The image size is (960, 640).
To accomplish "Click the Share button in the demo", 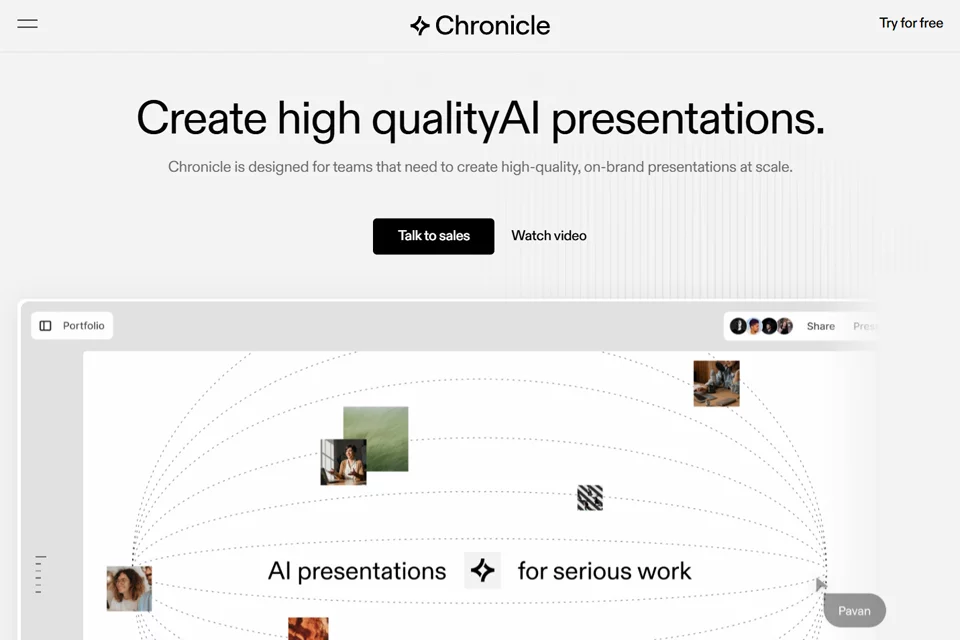I will pos(820,326).
